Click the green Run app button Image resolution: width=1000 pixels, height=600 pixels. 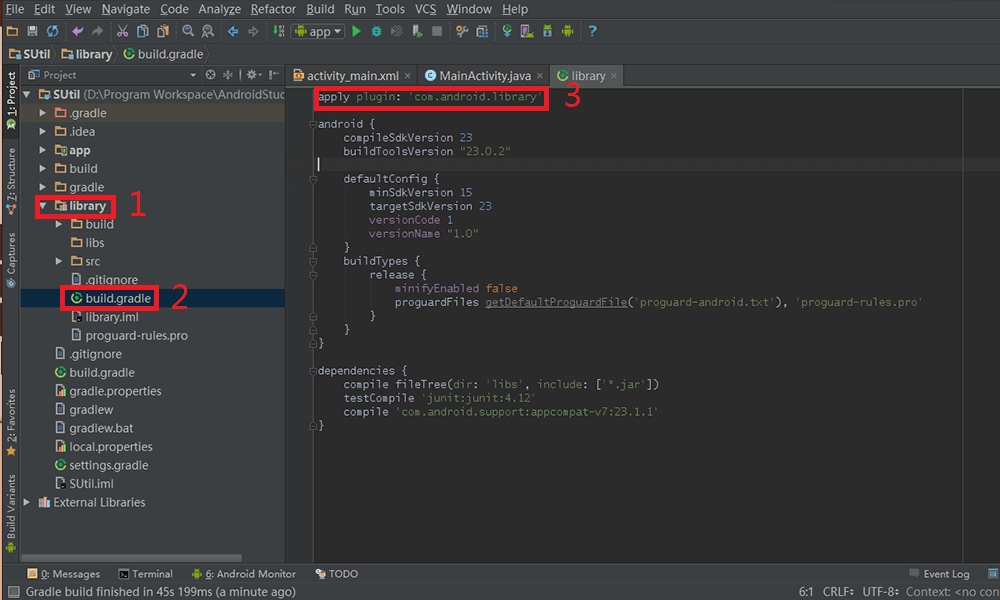pos(357,32)
